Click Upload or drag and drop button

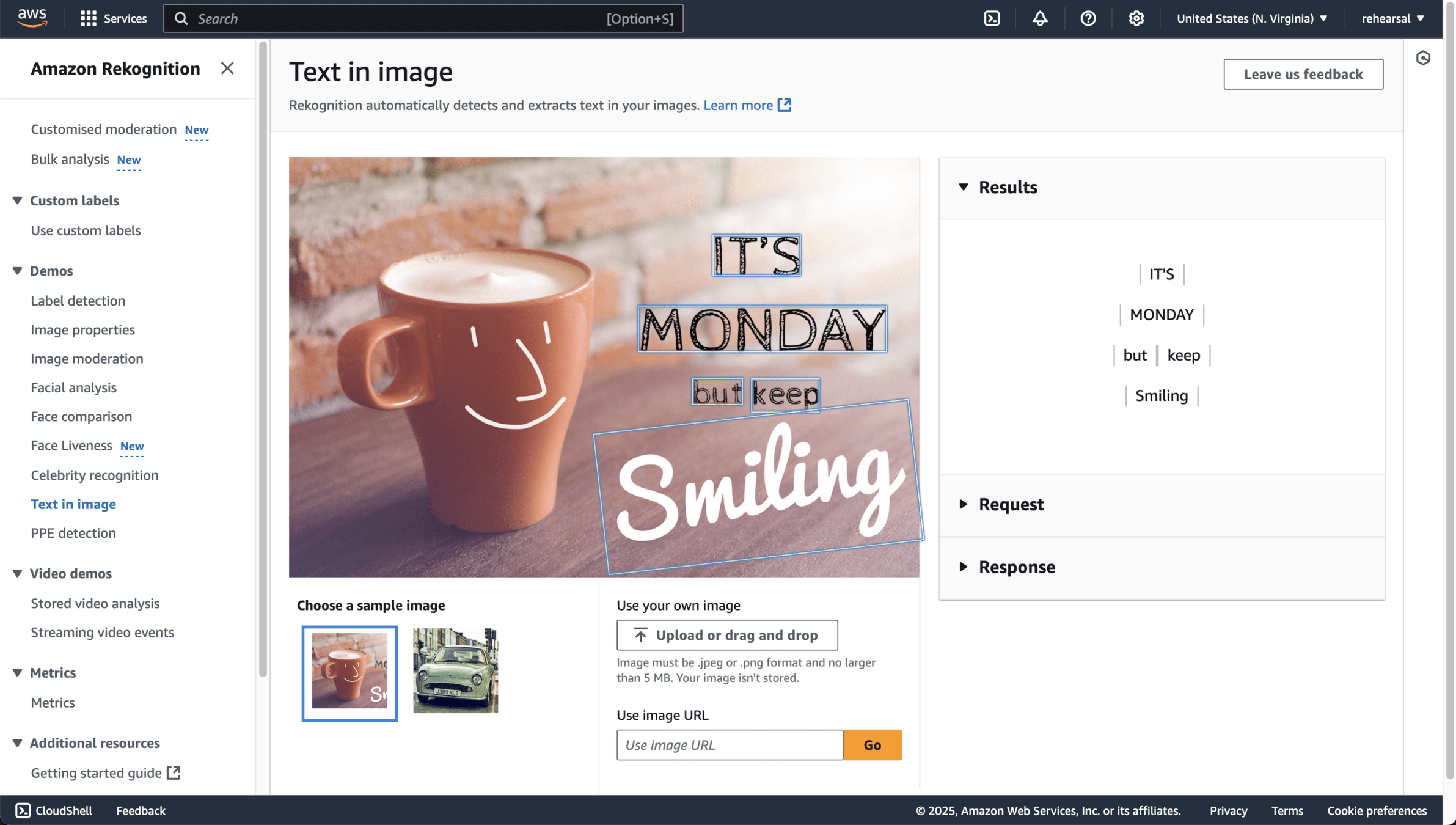pyautogui.click(x=726, y=635)
